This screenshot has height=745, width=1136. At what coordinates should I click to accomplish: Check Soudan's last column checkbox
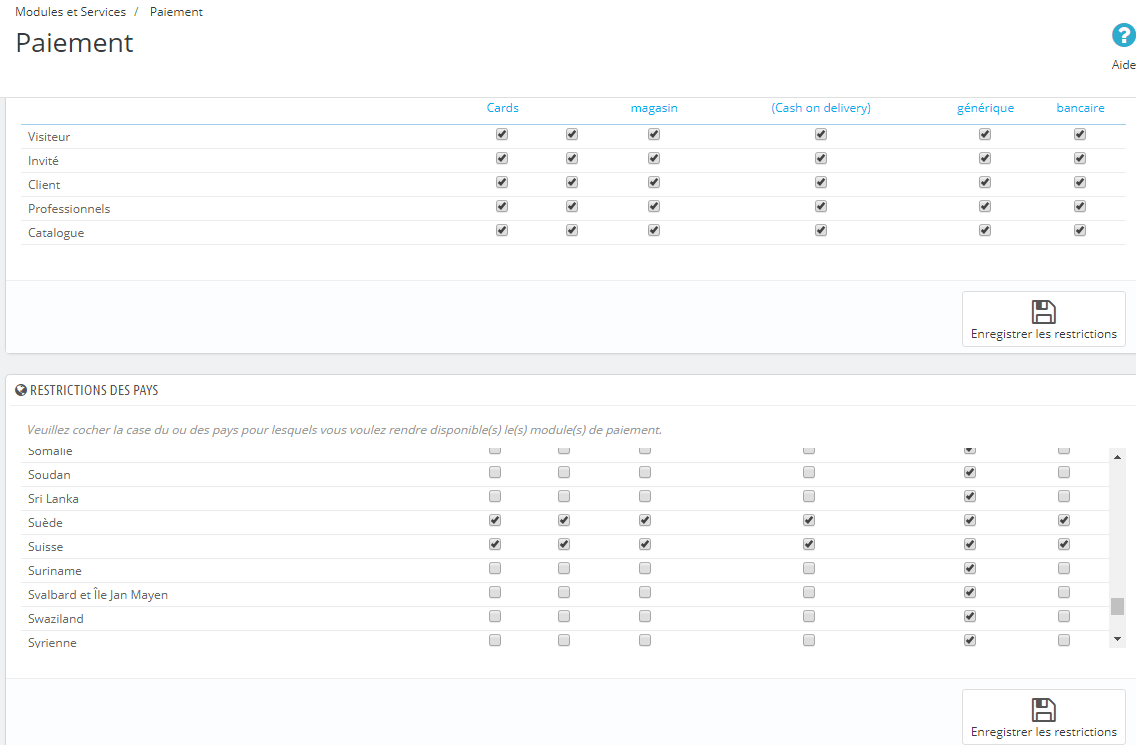pos(1064,473)
